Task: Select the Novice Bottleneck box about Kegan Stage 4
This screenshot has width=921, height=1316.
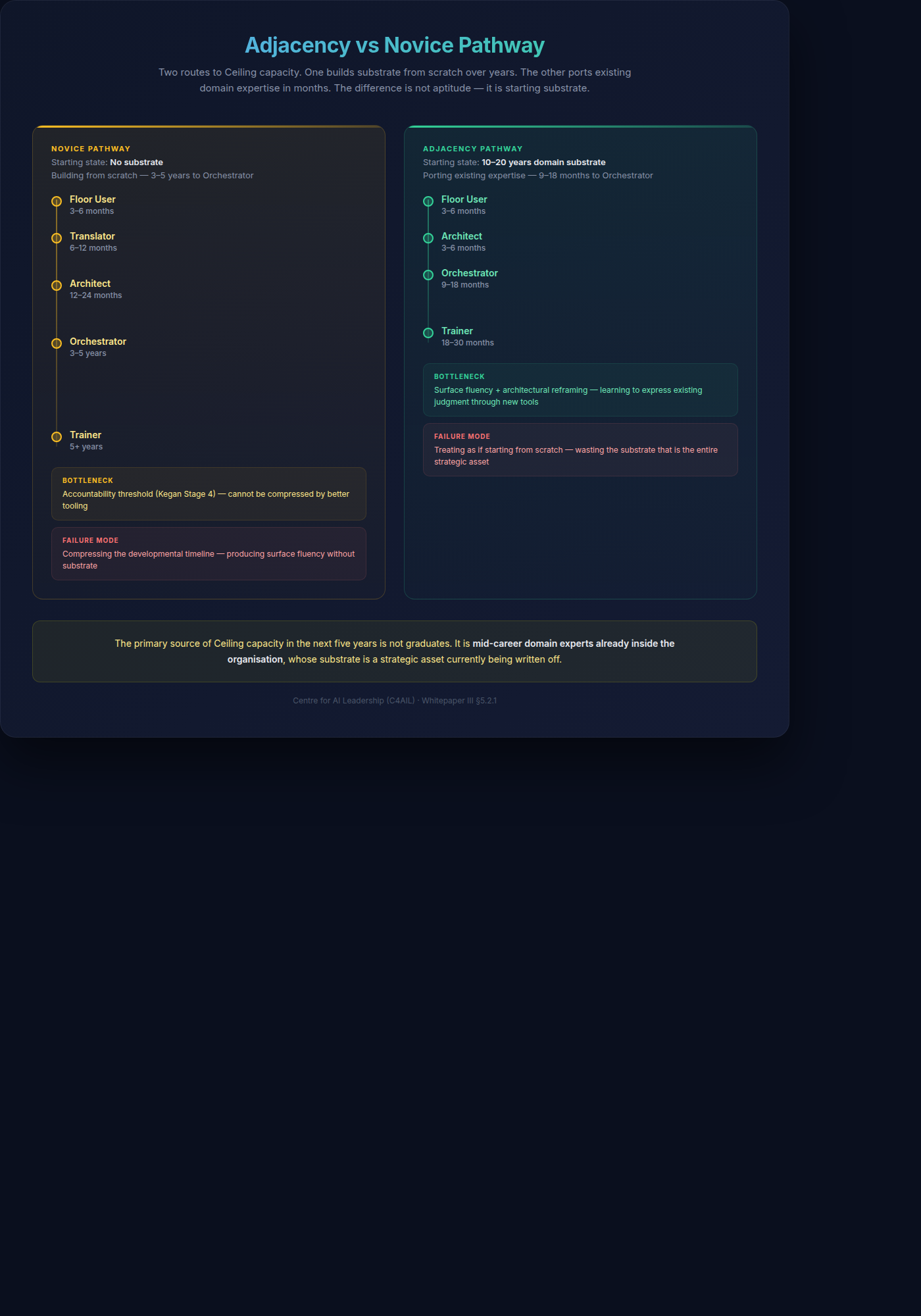Action: (x=209, y=493)
